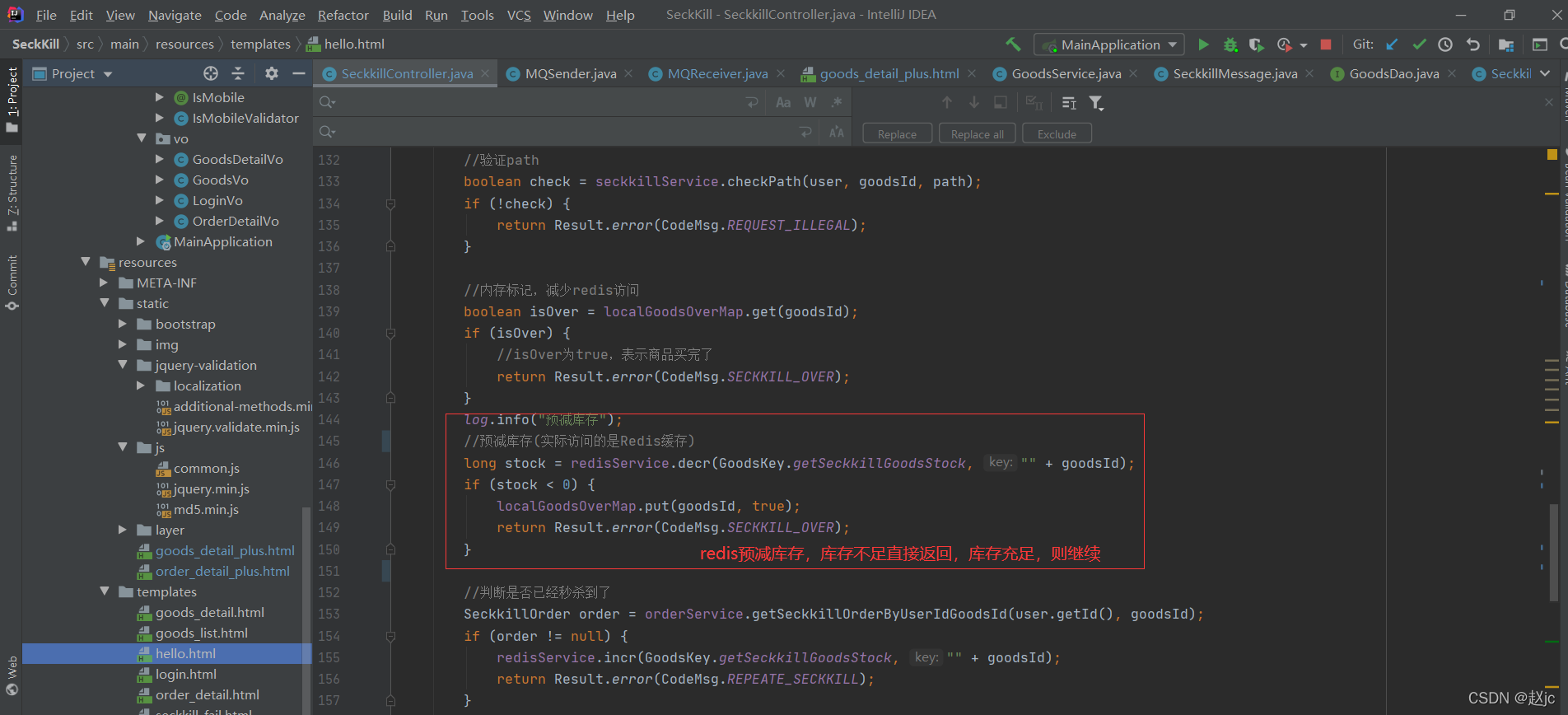This screenshot has width=1568, height=715.
Task: Open the Refactor menu
Action: 343,15
